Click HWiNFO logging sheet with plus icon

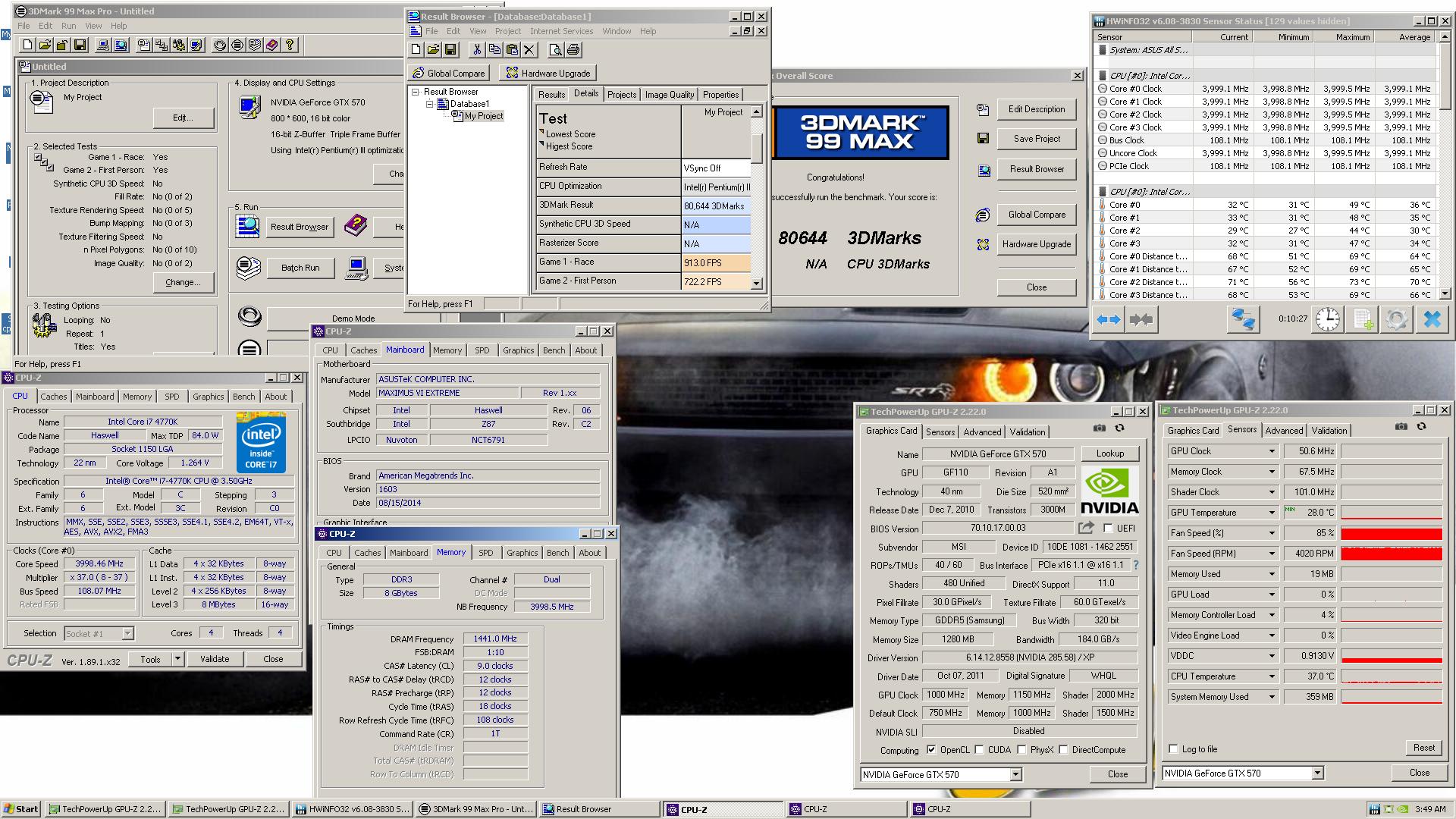1363,319
